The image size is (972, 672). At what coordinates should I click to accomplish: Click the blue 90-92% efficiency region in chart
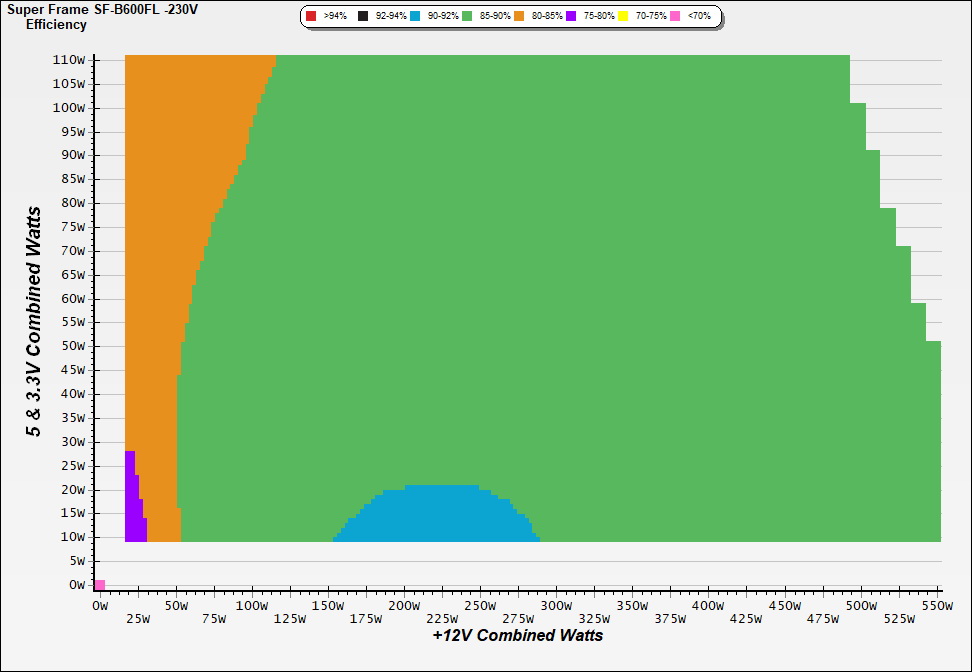tap(440, 515)
